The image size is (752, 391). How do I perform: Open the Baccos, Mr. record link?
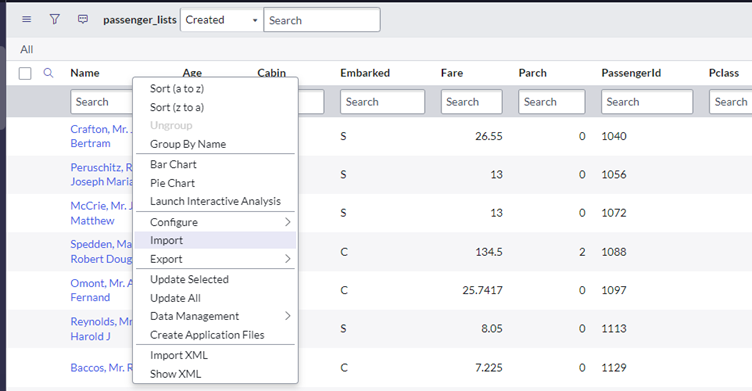101,367
